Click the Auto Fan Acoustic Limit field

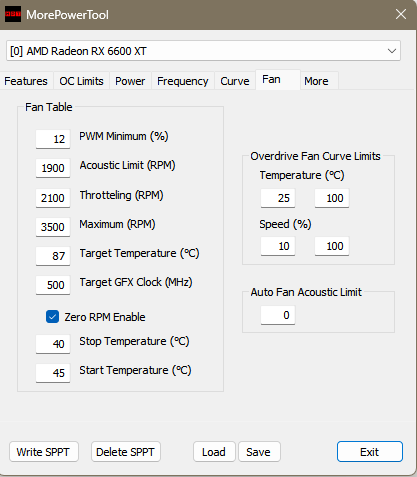278,315
